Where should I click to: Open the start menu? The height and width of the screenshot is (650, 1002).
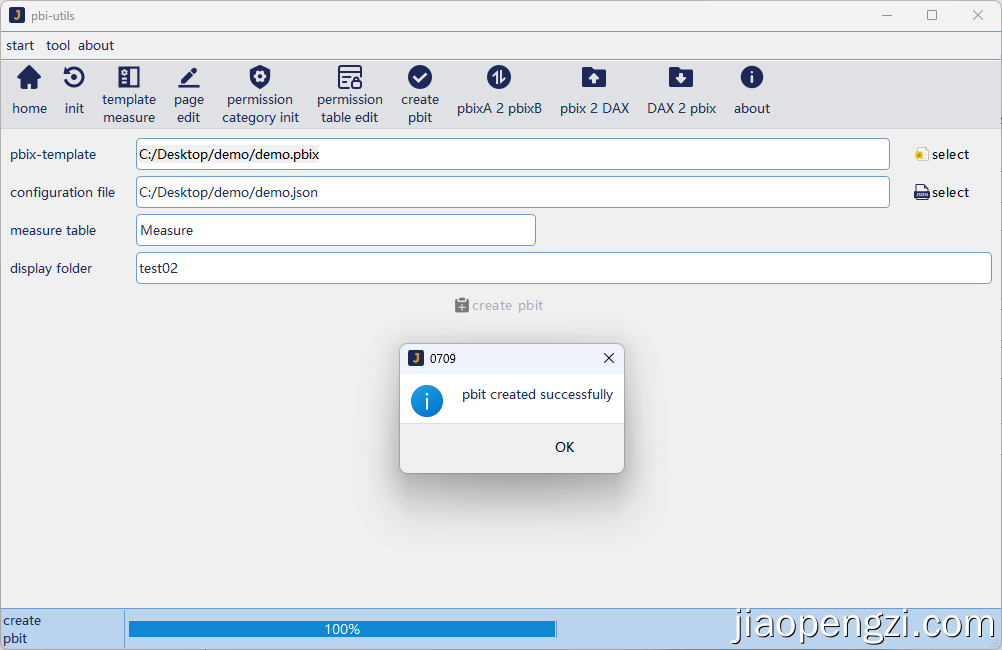coord(20,45)
